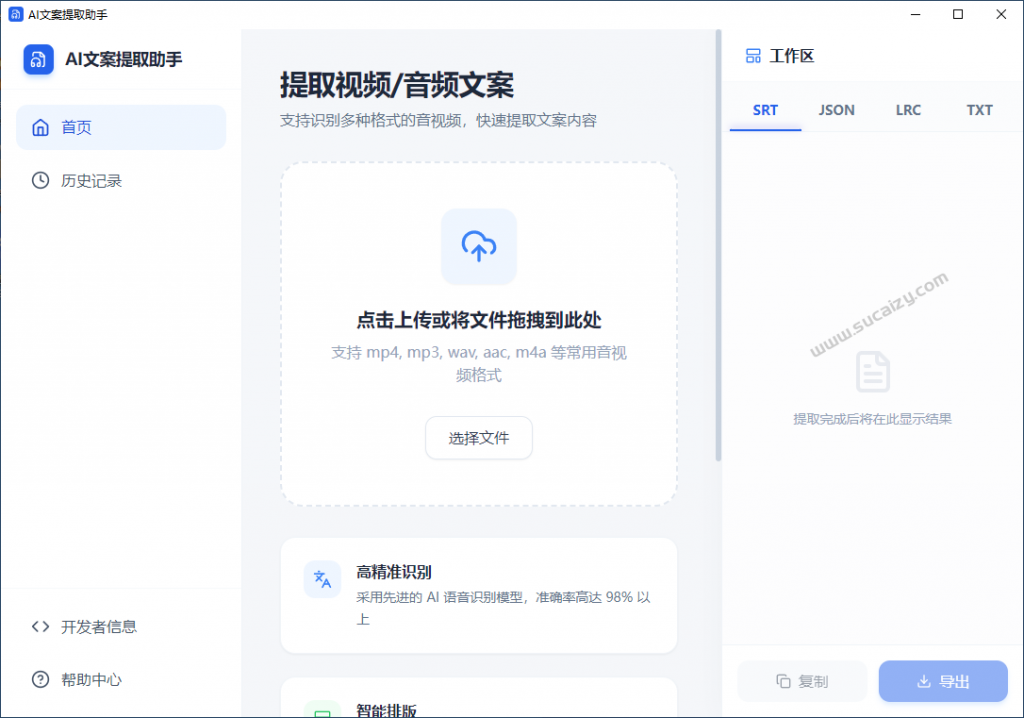Click the app icon in the title bar
Viewport: 1024px width, 718px height.
point(16,14)
